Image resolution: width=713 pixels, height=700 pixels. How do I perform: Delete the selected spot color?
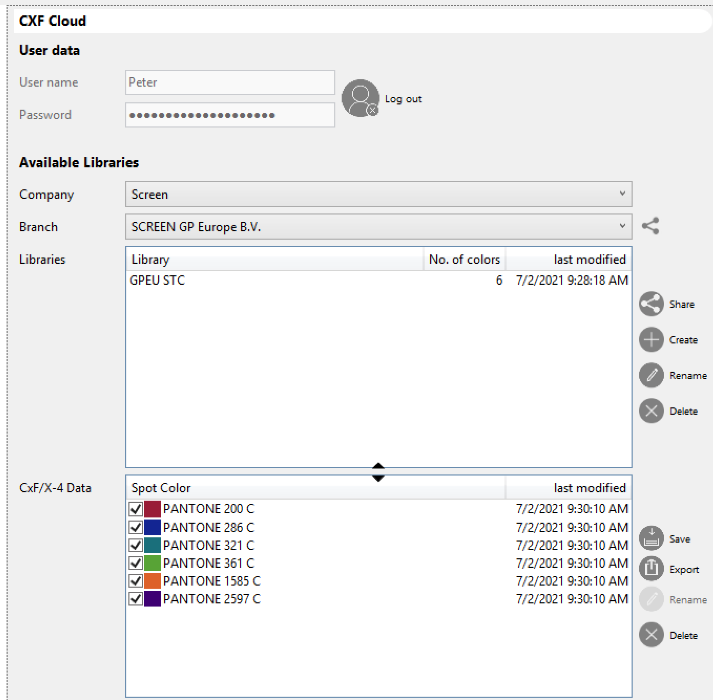(x=652, y=635)
